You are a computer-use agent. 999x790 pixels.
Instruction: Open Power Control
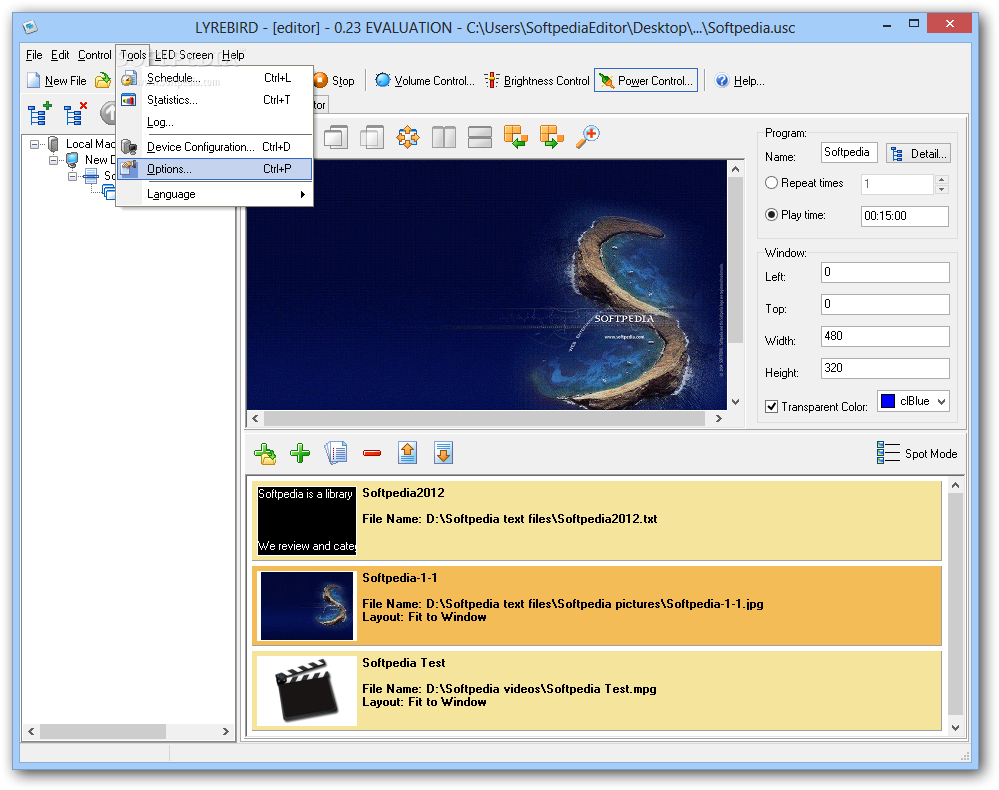click(x=646, y=81)
